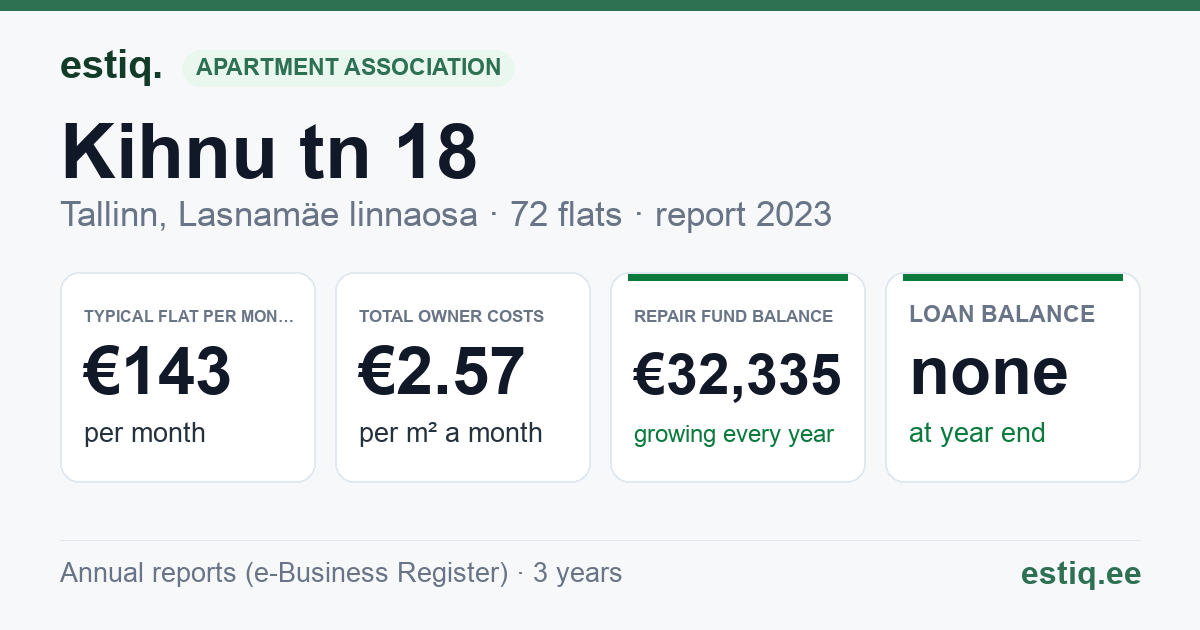This screenshot has height=630, width=1200.
Task: Click the estiq. logo
Action: point(111,67)
